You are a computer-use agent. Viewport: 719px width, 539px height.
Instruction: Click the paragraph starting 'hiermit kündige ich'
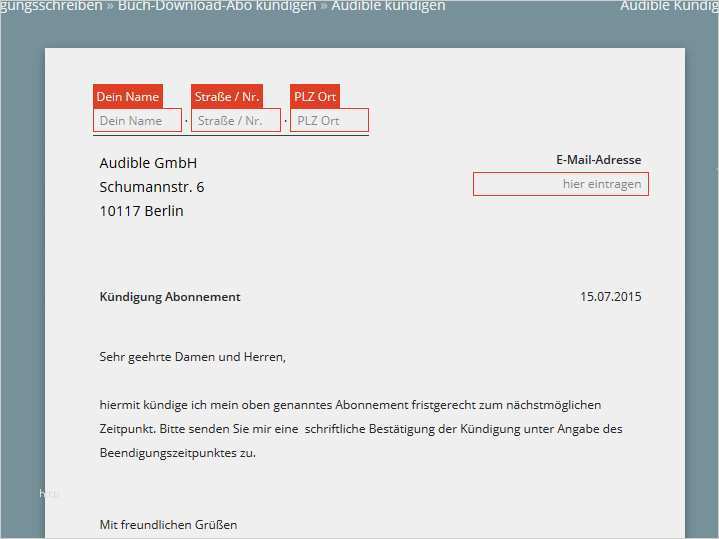click(350, 405)
